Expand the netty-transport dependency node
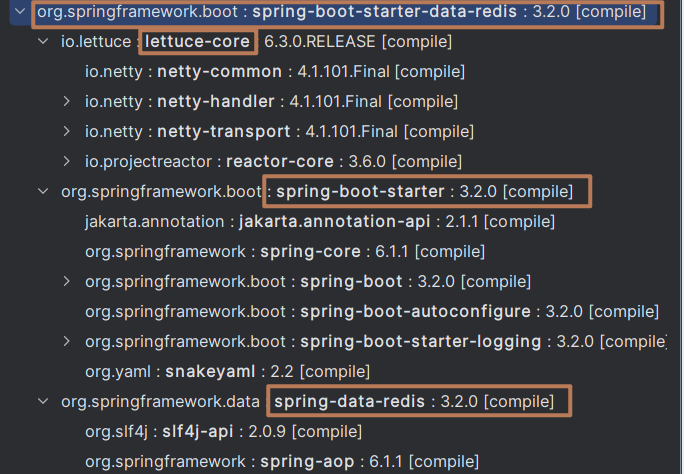 pyautogui.click(x=67, y=132)
